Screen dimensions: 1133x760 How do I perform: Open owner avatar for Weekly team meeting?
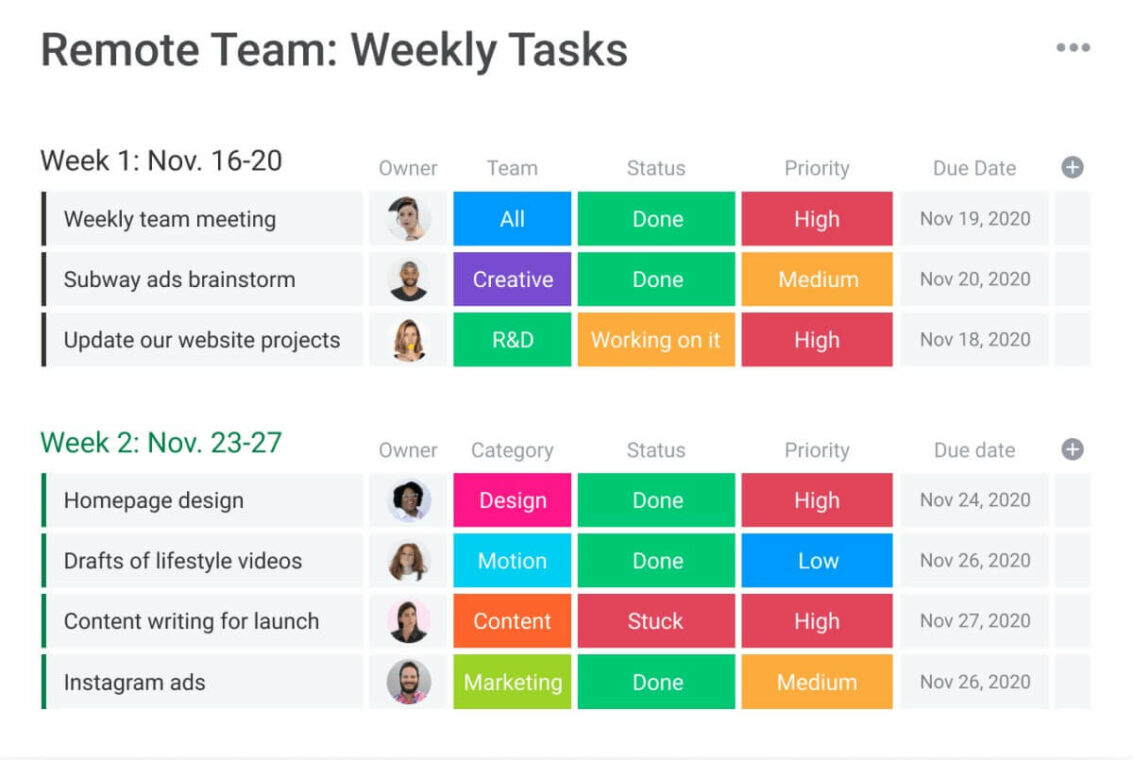click(x=408, y=219)
